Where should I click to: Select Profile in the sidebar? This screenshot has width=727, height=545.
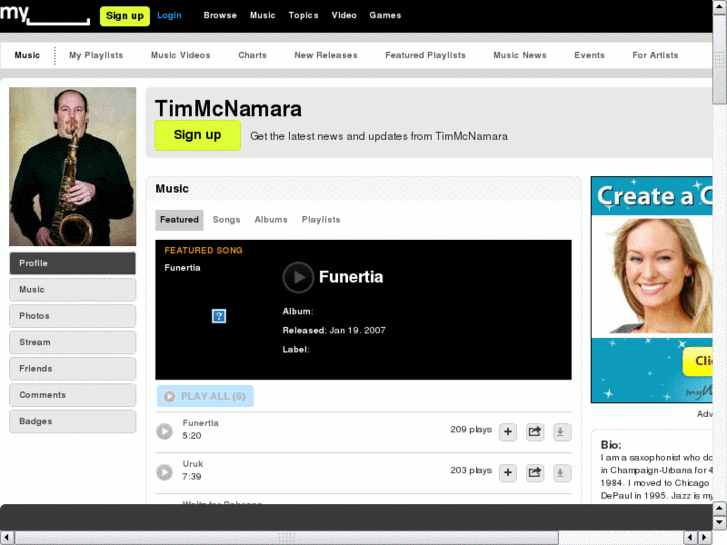click(72, 263)
